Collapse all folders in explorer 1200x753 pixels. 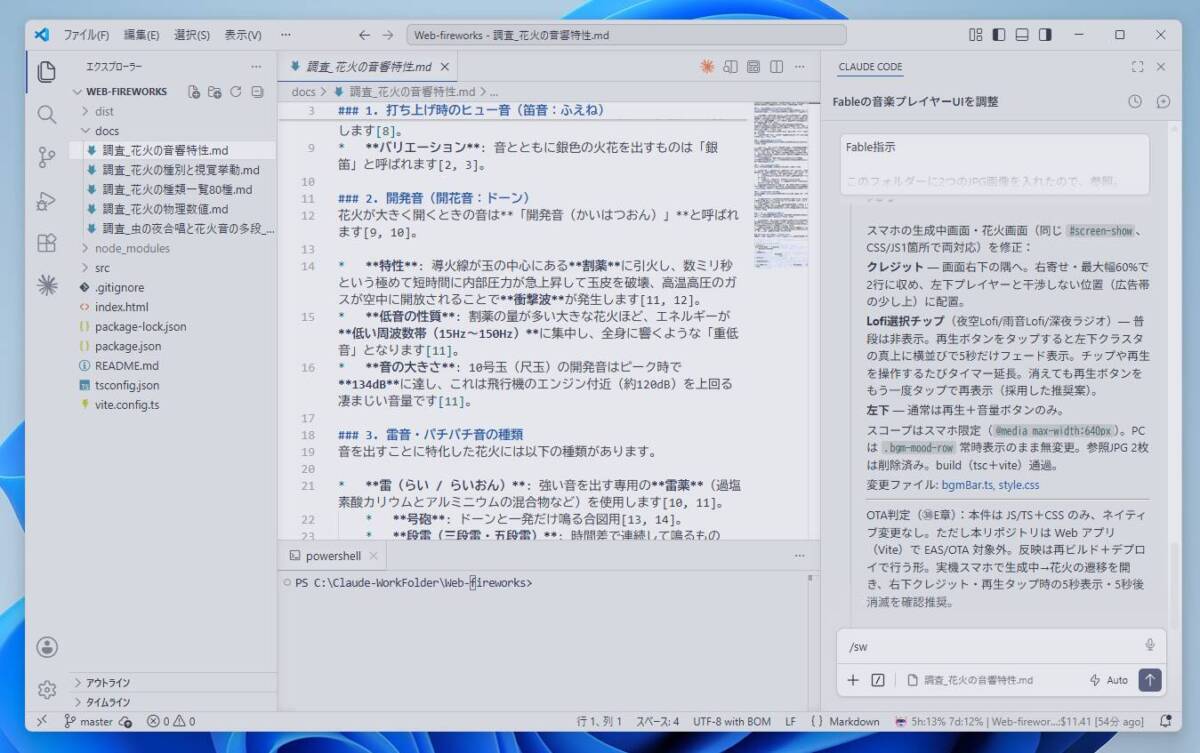coord(257,91)
